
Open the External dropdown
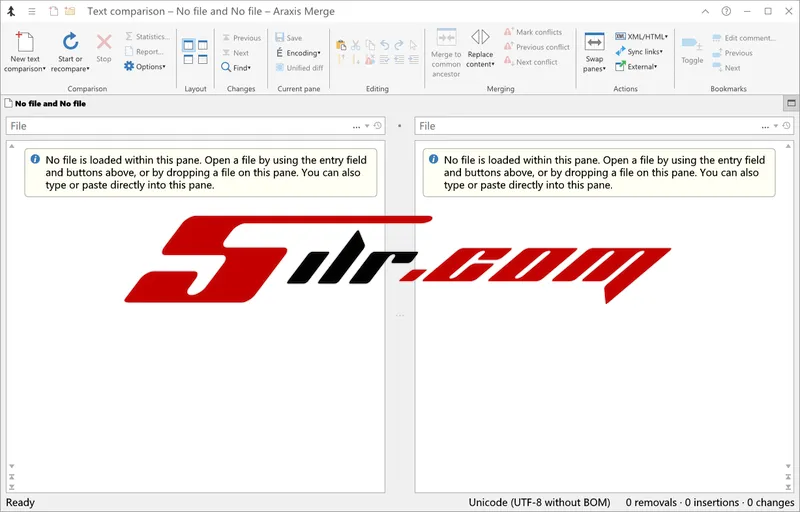coord(636,66)
